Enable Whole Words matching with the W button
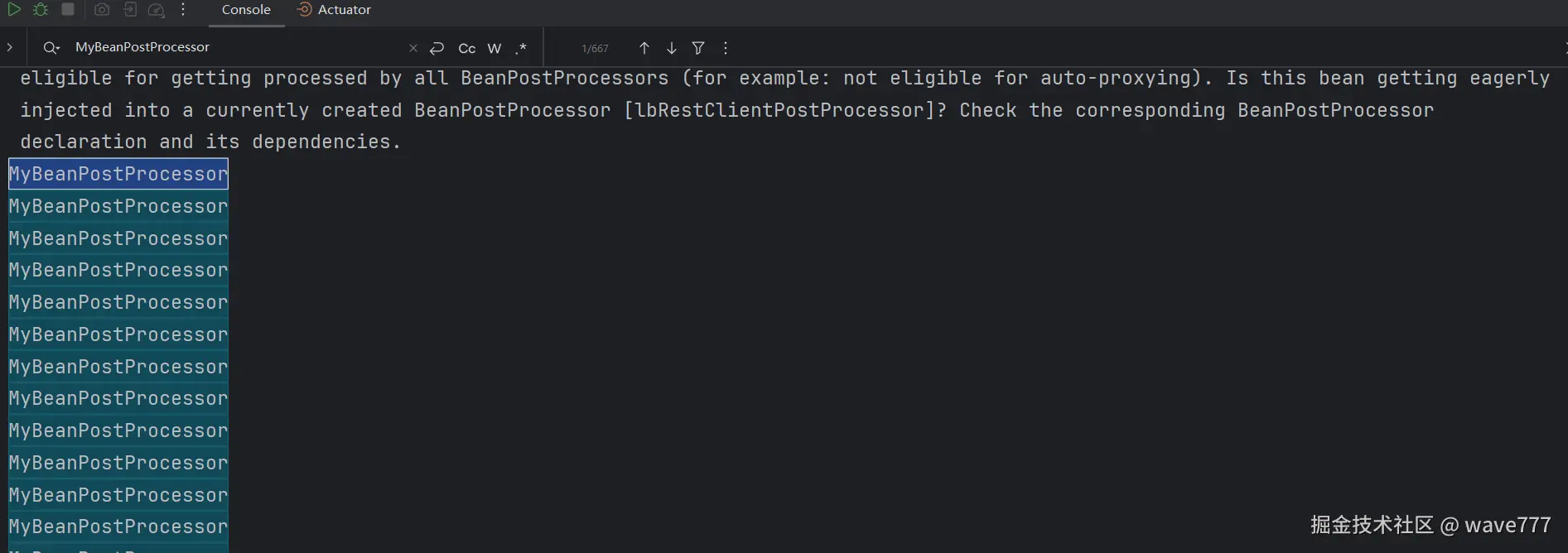Viewport: 1568px width, 553px height. click(x=495, y=48)
